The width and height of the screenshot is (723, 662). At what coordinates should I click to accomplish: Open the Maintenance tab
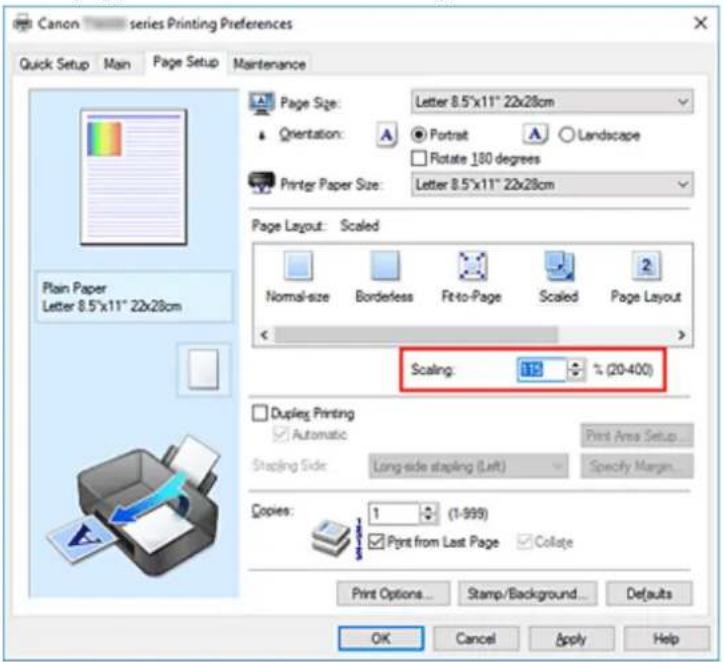tap(269, 64)
